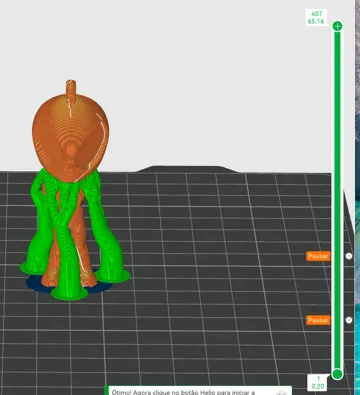Select the lower Pausar pause marker tag
Screen dimensions: 360x395
pyautogui.click(x=318, y=320)
